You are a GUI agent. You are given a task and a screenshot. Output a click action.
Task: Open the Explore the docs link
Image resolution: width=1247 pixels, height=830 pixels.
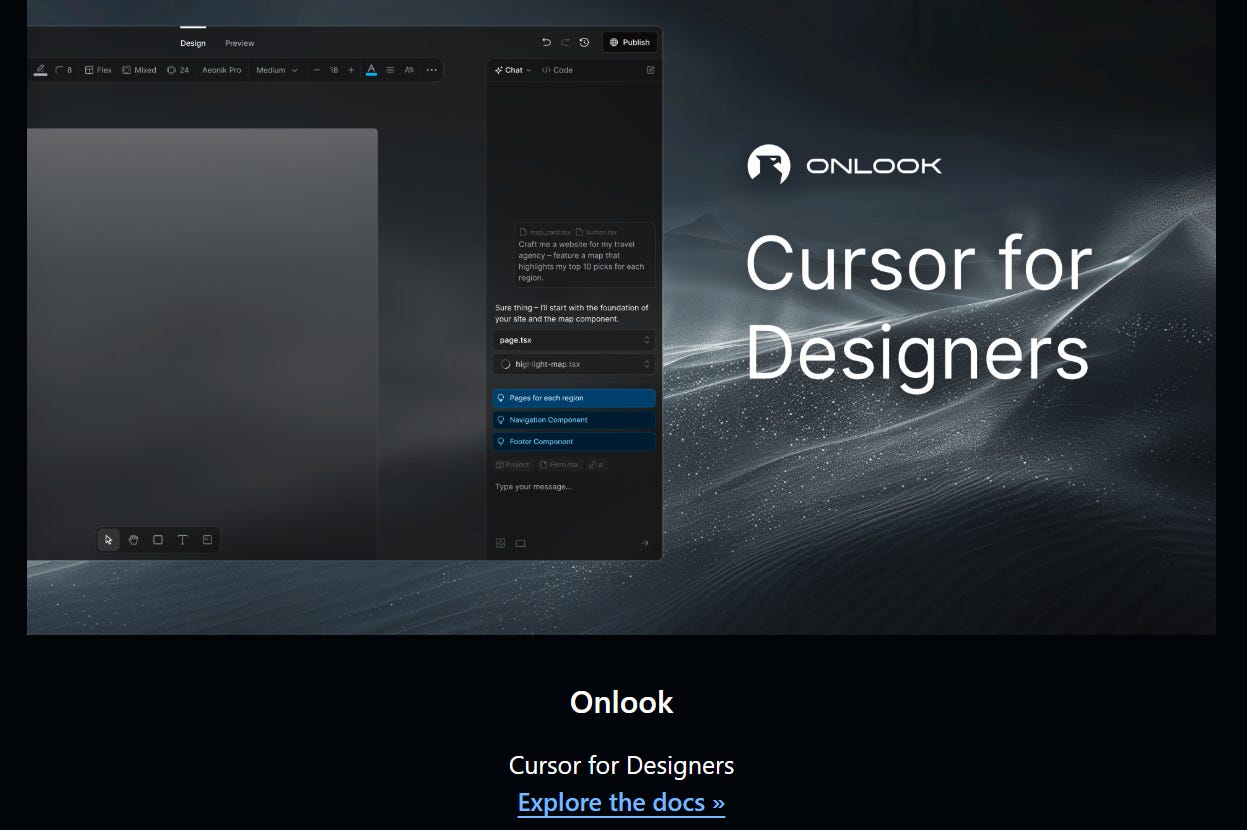click(621, 803)
